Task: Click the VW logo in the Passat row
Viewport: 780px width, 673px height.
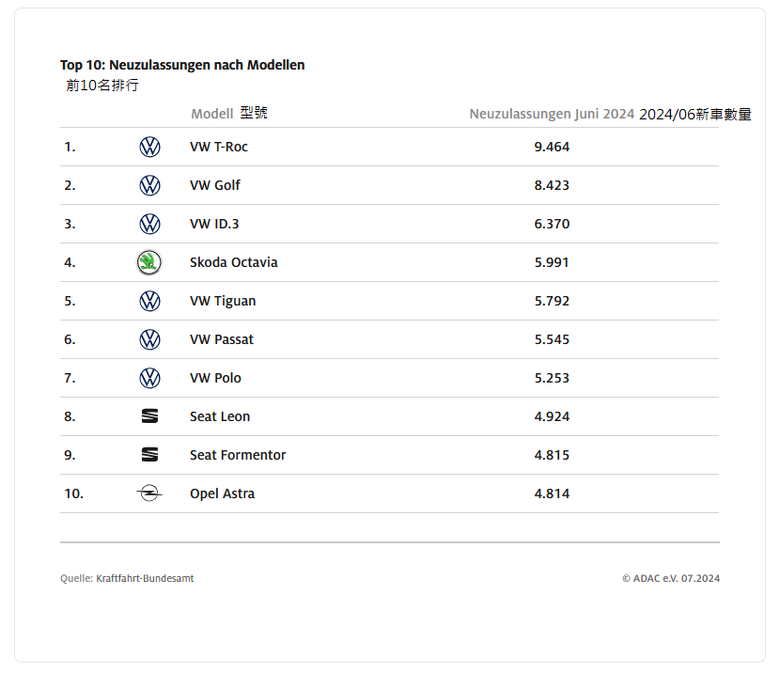Action: (x=149, y=340)
